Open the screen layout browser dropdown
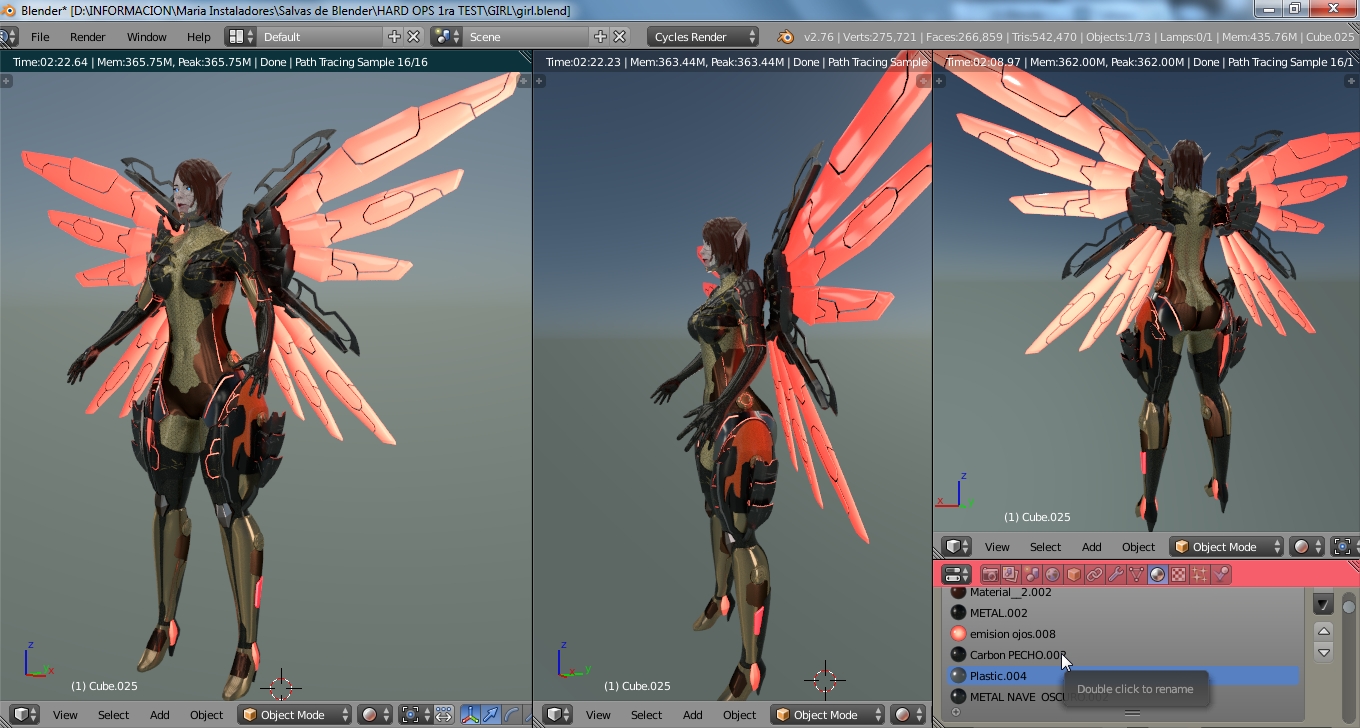The height and width of the screenshot is (728, 1360). [240, 36]
